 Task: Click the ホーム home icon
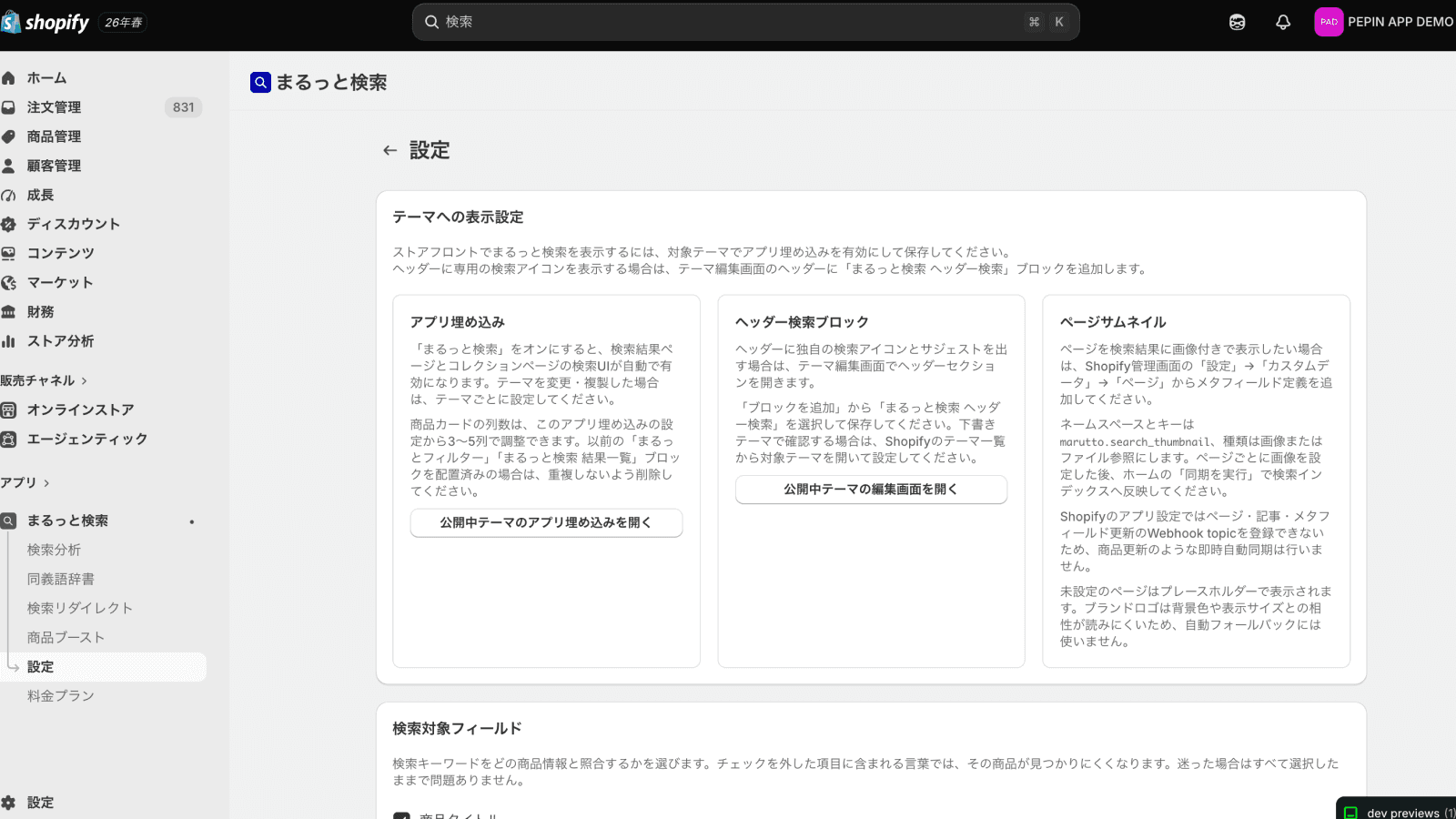(9, 78)
